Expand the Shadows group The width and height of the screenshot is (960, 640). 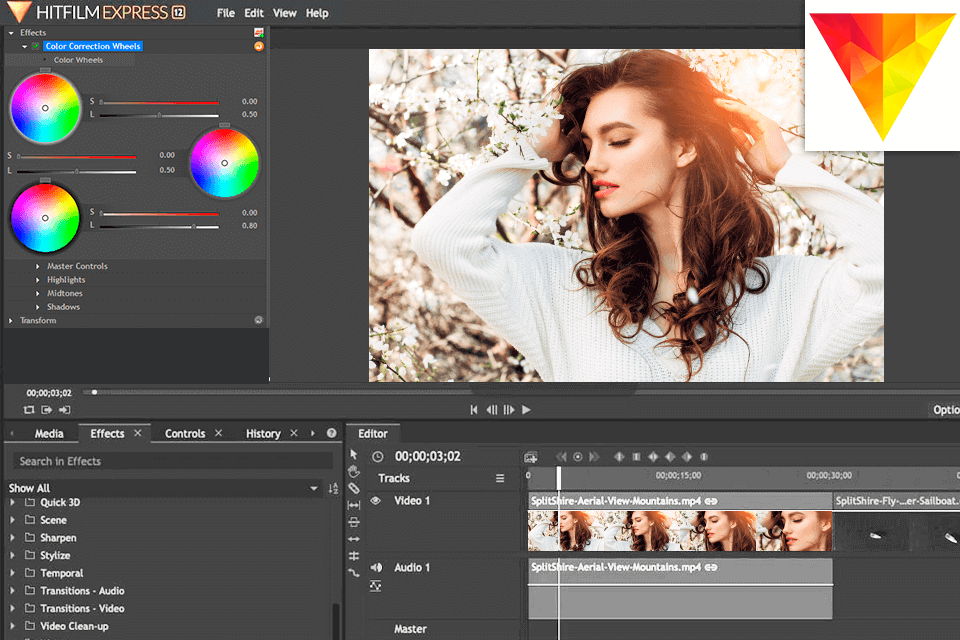click(x=37, y=307)
